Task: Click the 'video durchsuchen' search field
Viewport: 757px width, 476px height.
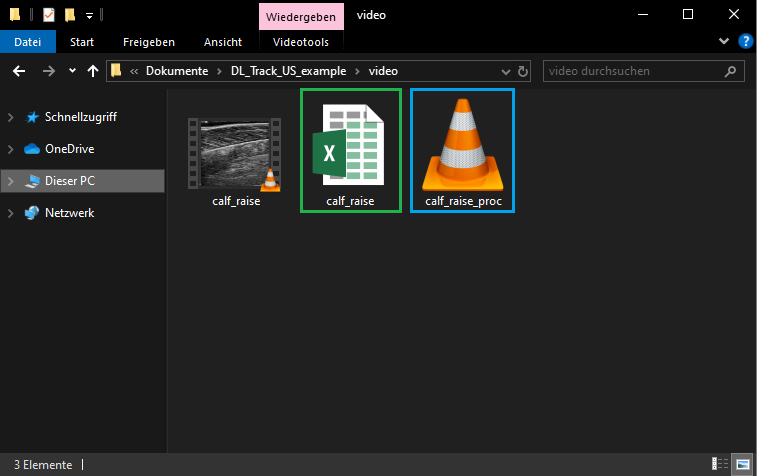Action: click(635, 71)
